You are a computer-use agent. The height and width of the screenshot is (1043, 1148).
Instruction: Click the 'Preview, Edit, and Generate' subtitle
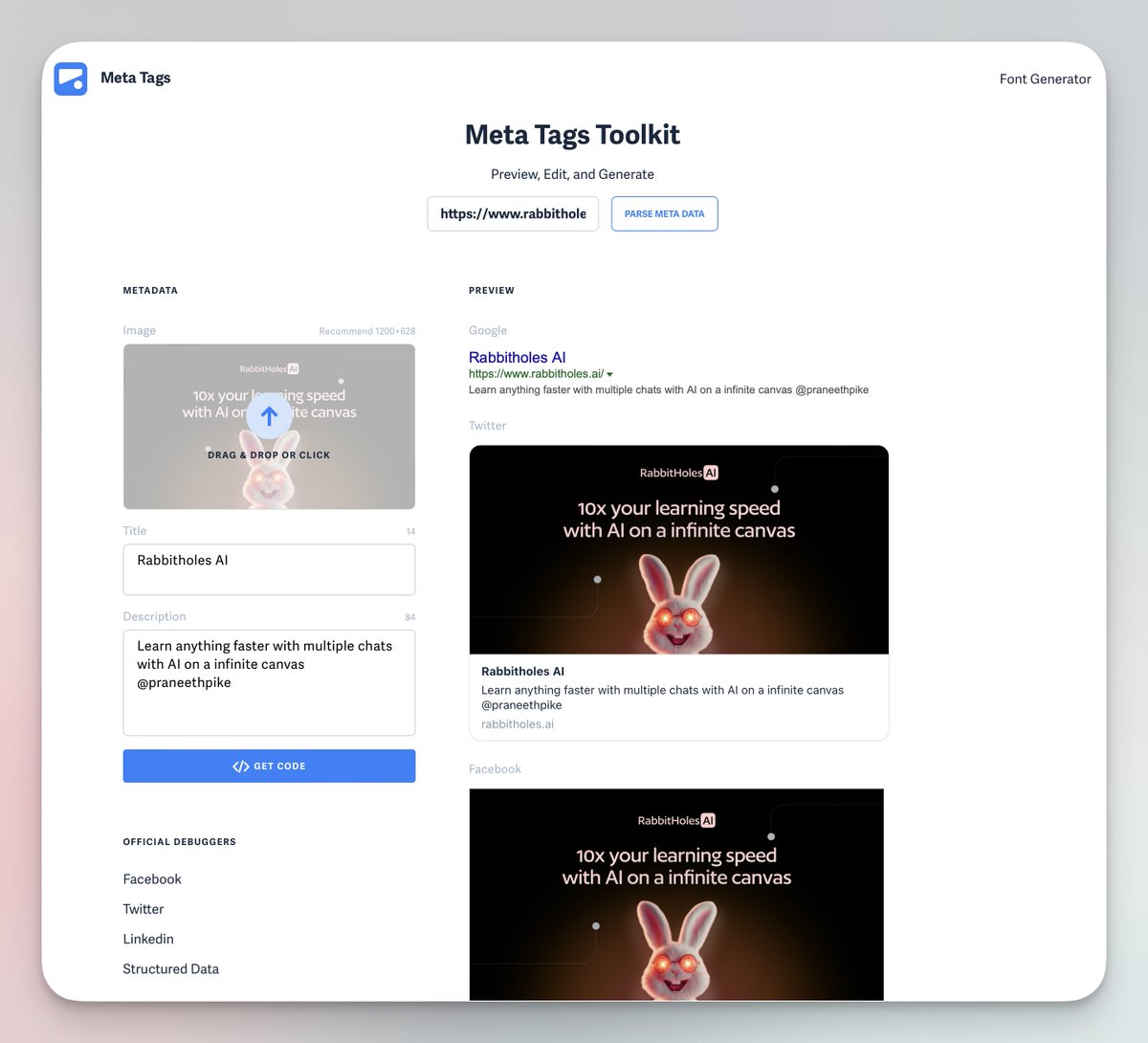point(572,174)
